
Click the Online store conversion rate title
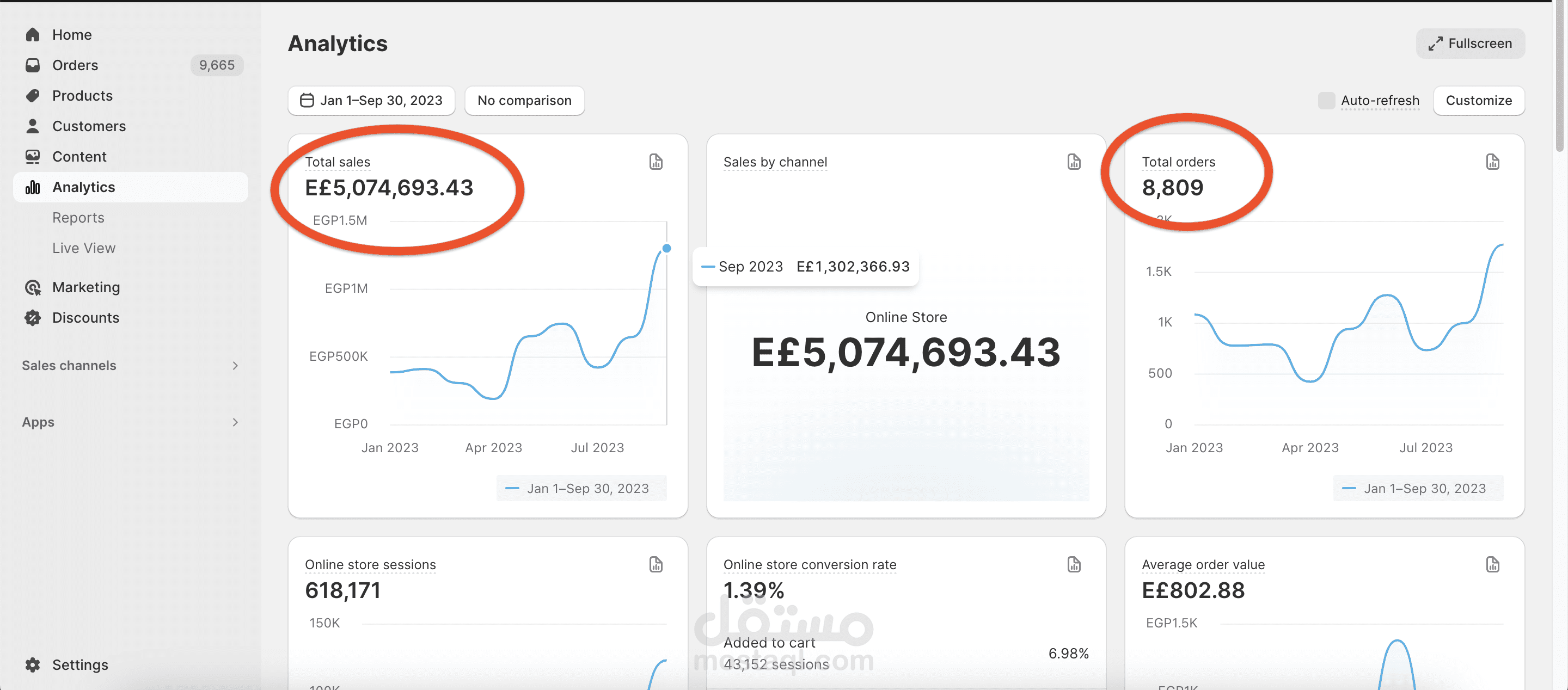(x=810, y=565)
